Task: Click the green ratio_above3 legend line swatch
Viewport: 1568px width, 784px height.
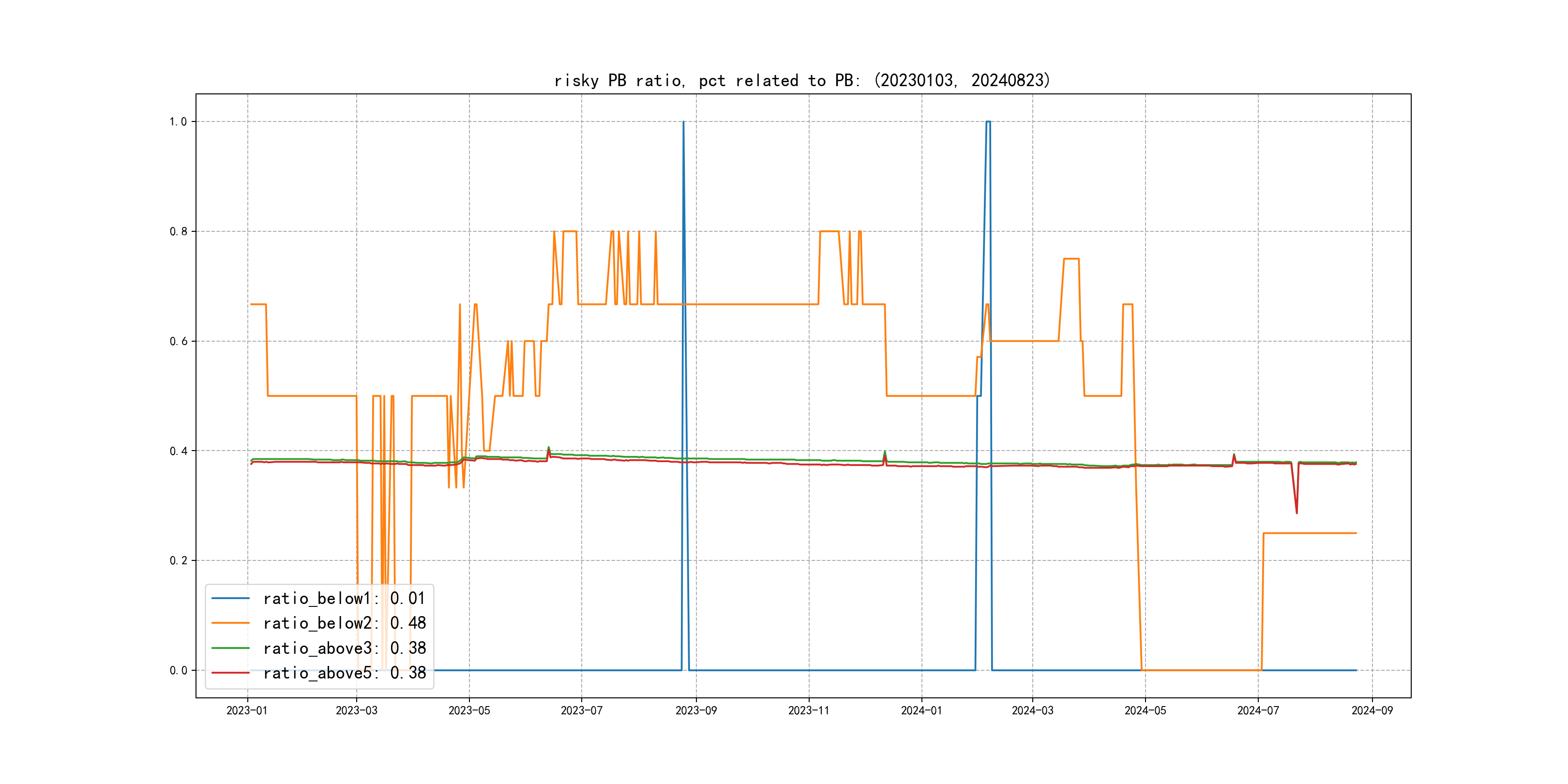Action: pos(230,648)
